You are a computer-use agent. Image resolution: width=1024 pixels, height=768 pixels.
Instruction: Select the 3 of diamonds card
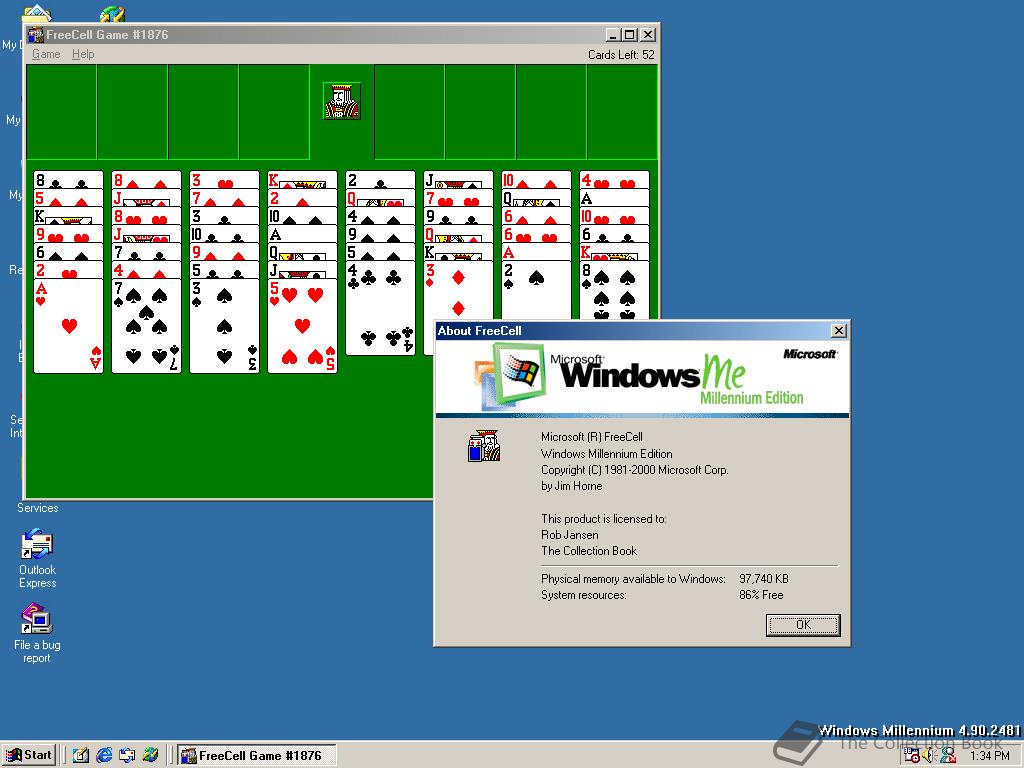[x=458, y=290]
